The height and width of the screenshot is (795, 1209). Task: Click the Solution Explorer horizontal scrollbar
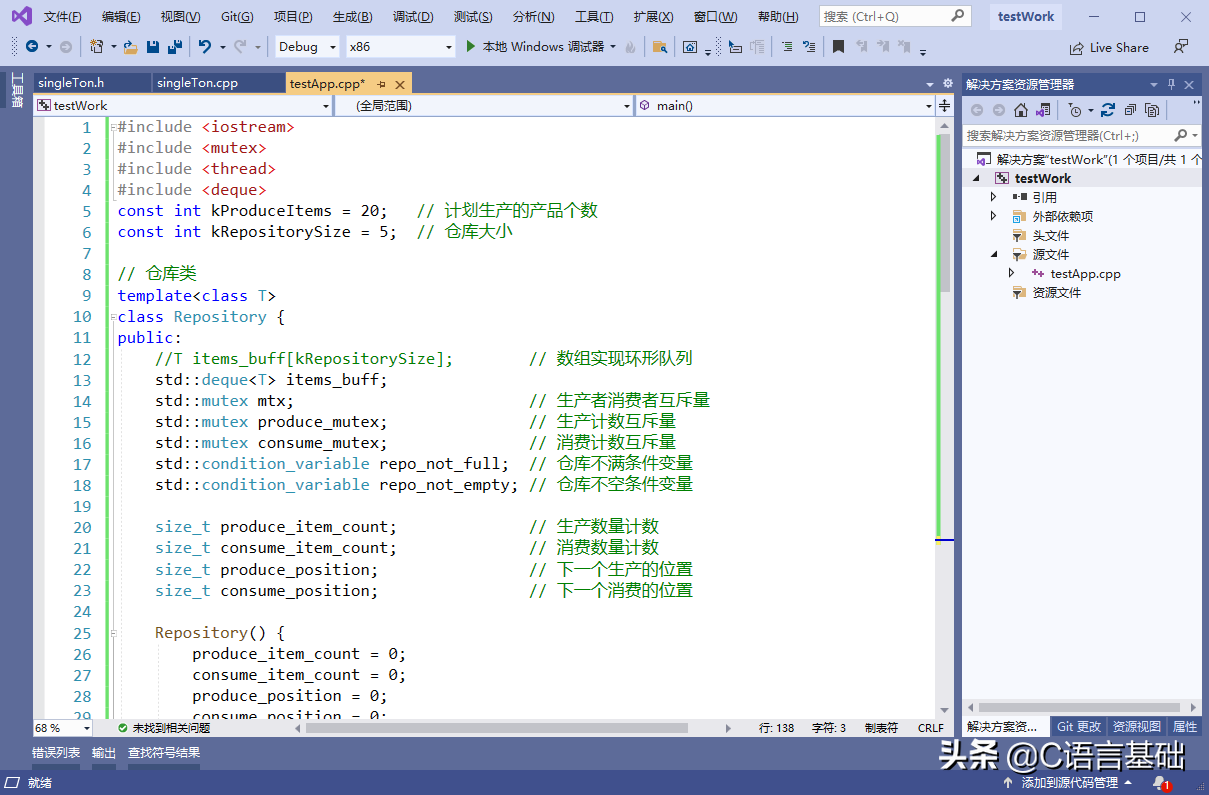click(x=1081, y=707)
